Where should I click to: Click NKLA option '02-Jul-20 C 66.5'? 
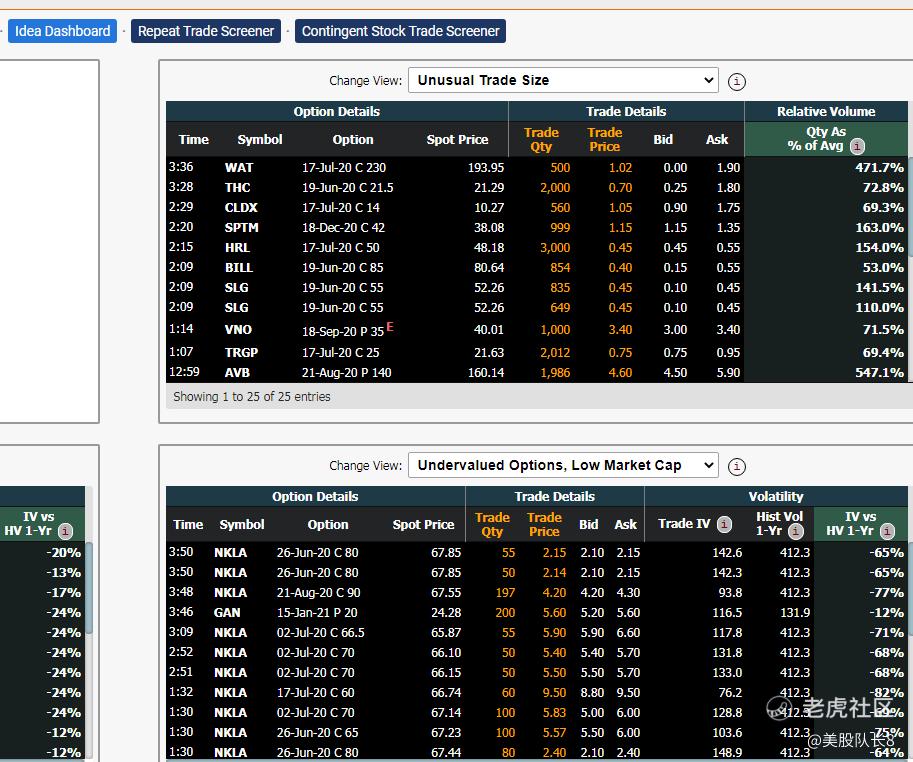tap(320, 633)
